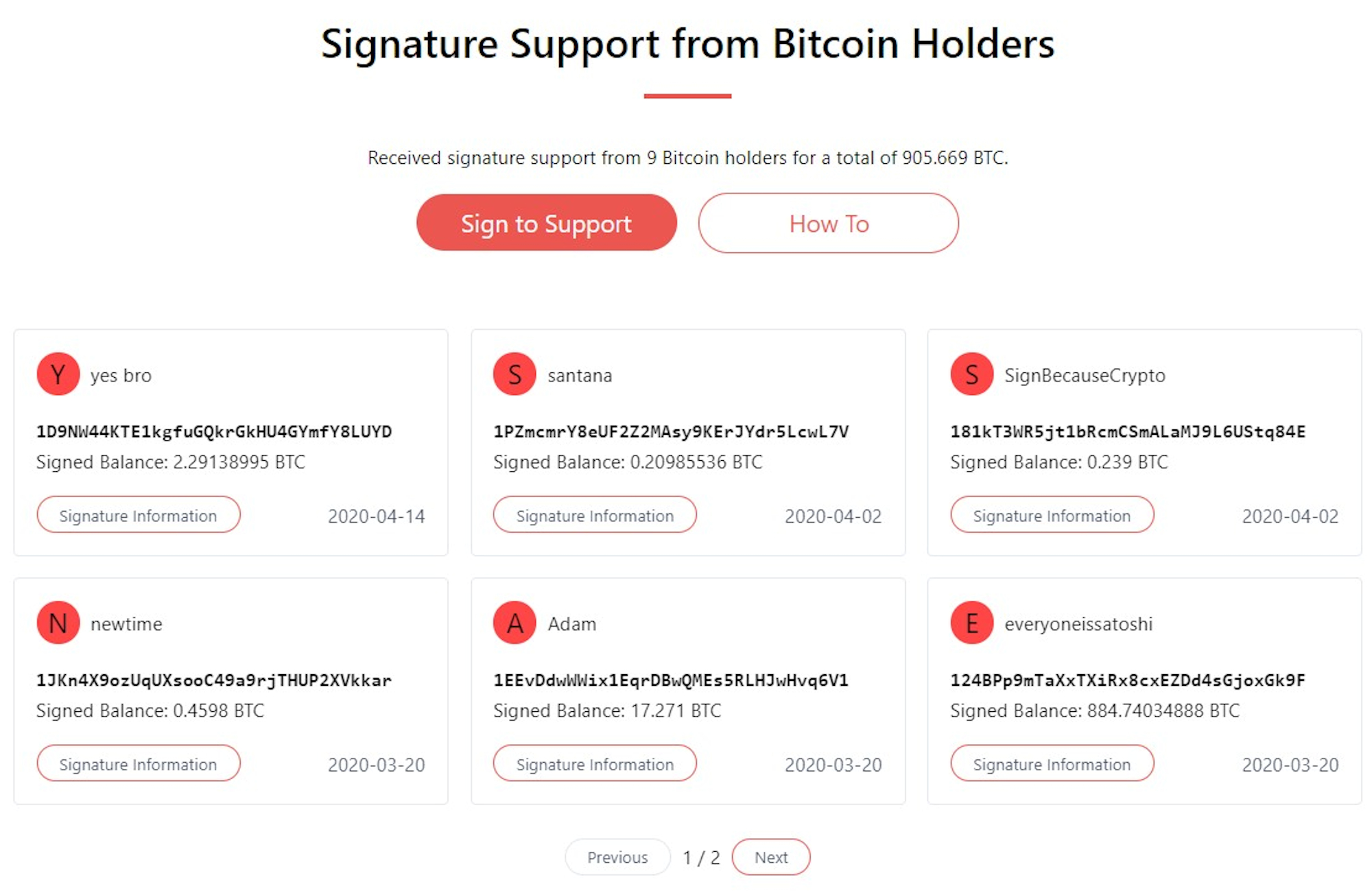Click the red Y avatar for yes bro

(58, 374)
